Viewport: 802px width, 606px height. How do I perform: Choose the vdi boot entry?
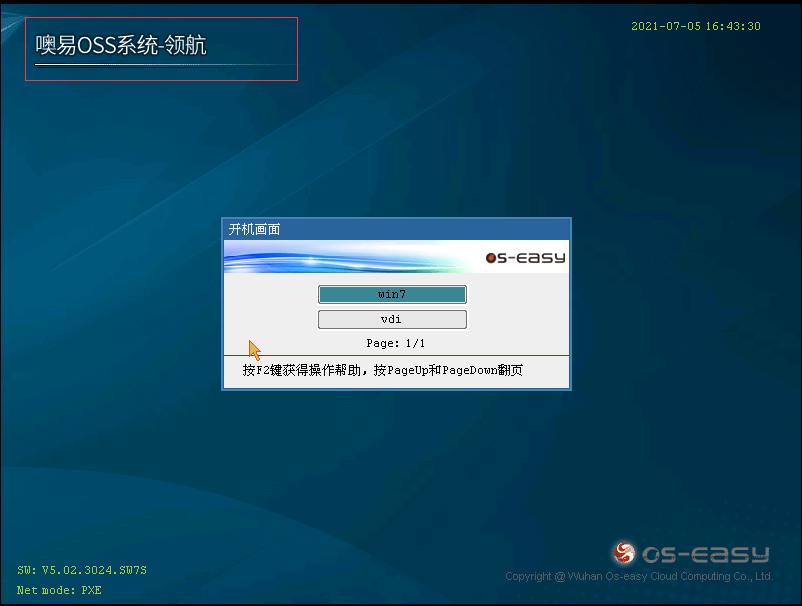(x=392, y=319)
